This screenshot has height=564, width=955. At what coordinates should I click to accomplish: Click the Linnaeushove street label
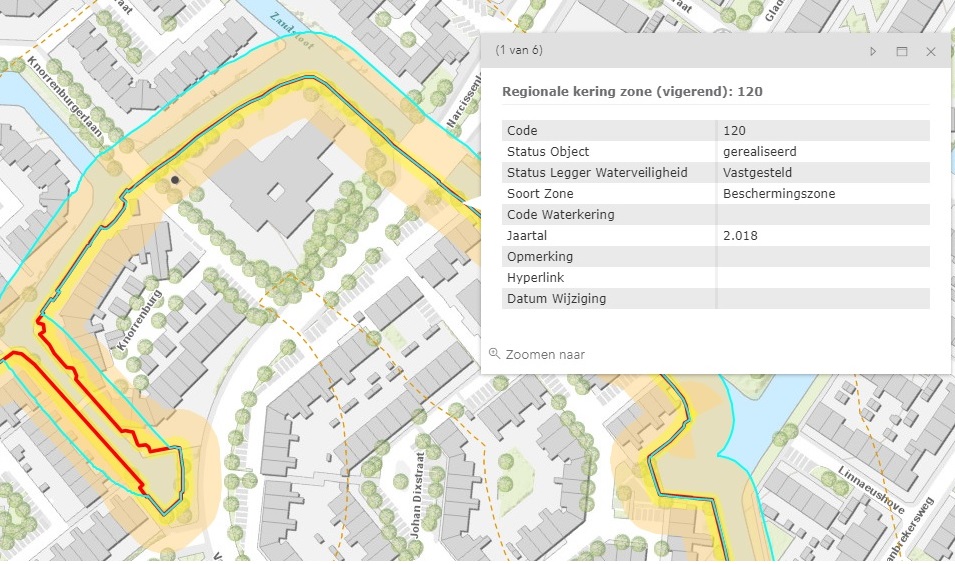871,490
